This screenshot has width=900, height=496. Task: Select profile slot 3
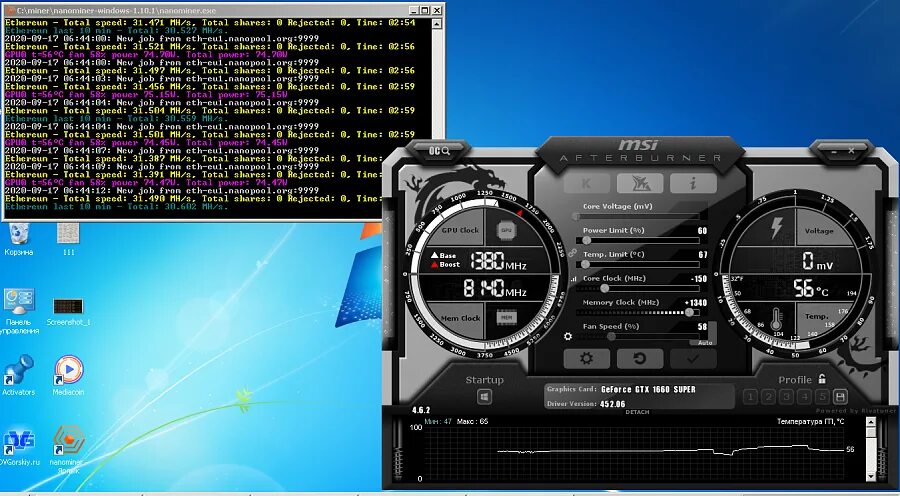tap(786, 397)
